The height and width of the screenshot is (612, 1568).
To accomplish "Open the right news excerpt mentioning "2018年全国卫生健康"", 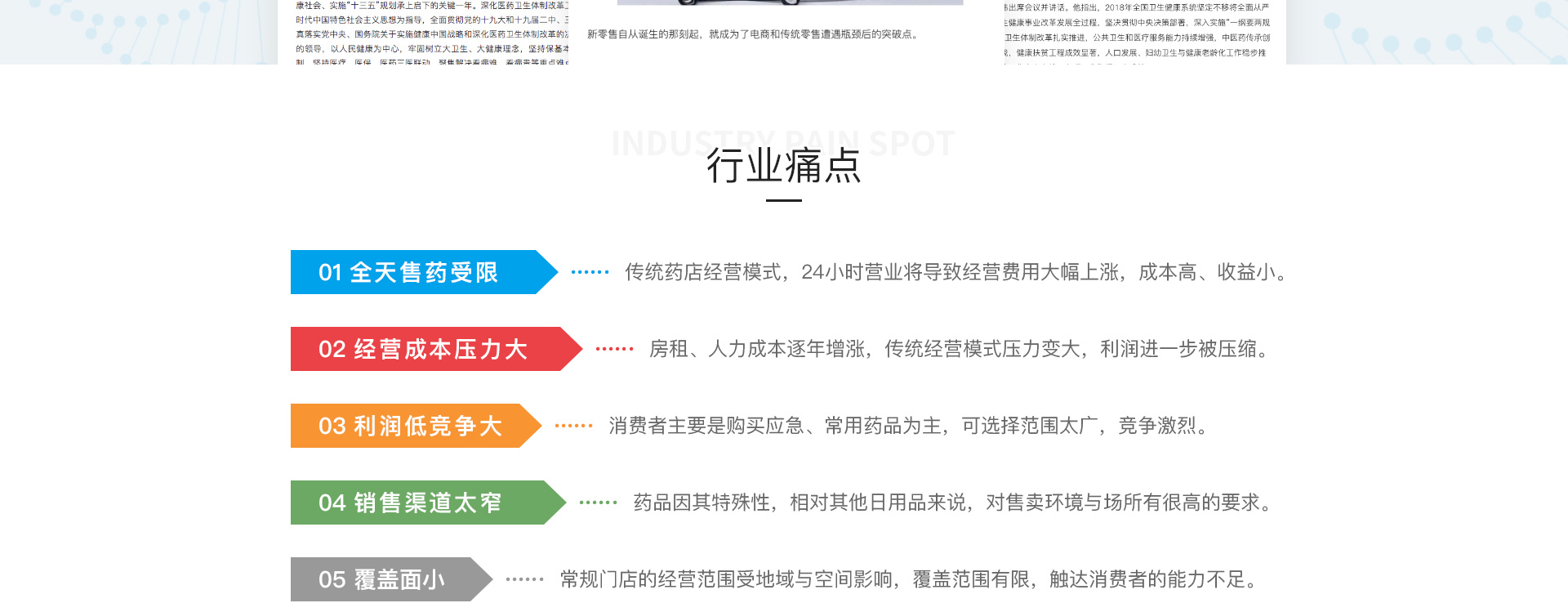I will pyautogui.click(x=1137, y=33).
